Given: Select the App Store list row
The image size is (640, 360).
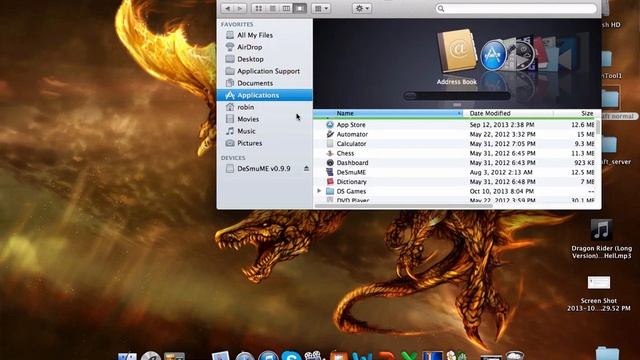Looking at the screenshot, I should [454, 125].
